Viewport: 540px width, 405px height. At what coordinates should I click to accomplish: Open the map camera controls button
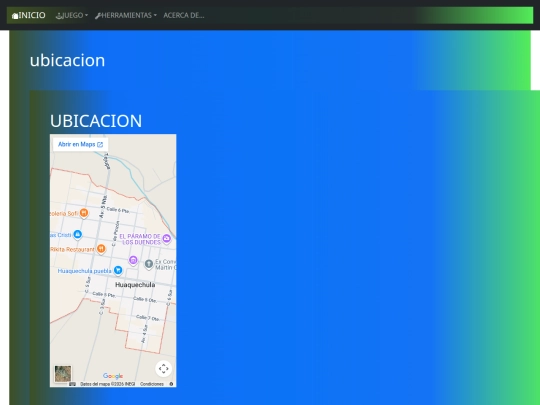(164, 368)
